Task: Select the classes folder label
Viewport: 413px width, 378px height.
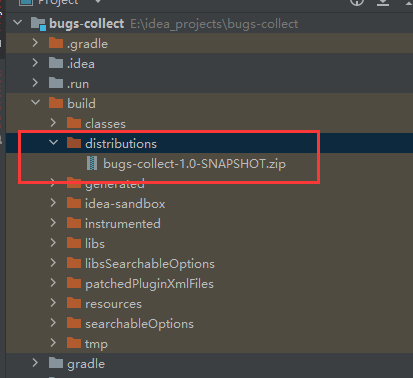Action: click(x=105, y=124)
